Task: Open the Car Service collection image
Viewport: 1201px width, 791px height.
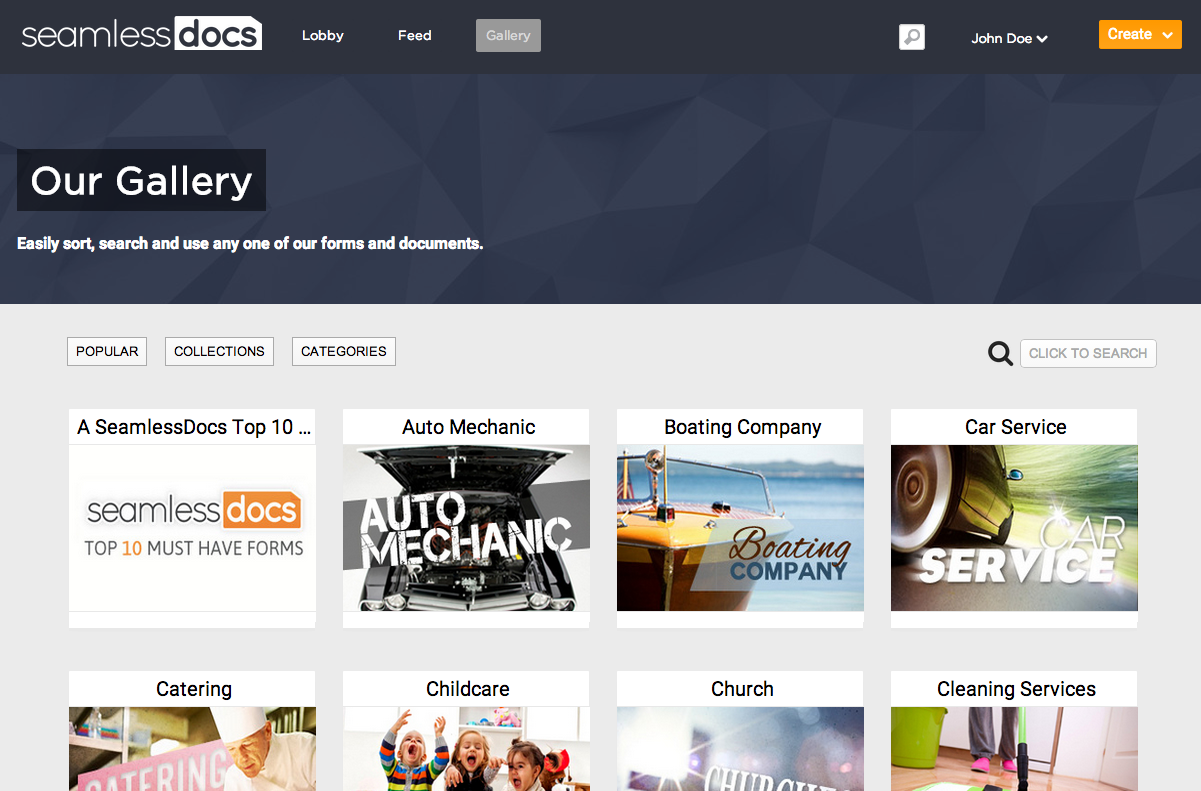Action: (1014, 528)
